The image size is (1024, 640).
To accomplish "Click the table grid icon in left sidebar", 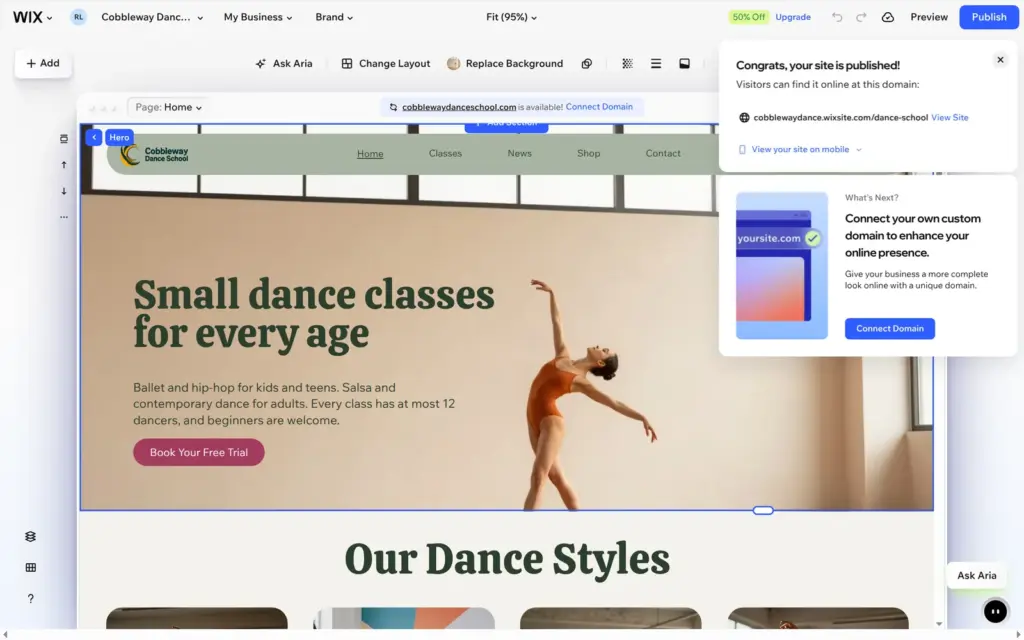I will pyautogui.click(x=31, y=568).
